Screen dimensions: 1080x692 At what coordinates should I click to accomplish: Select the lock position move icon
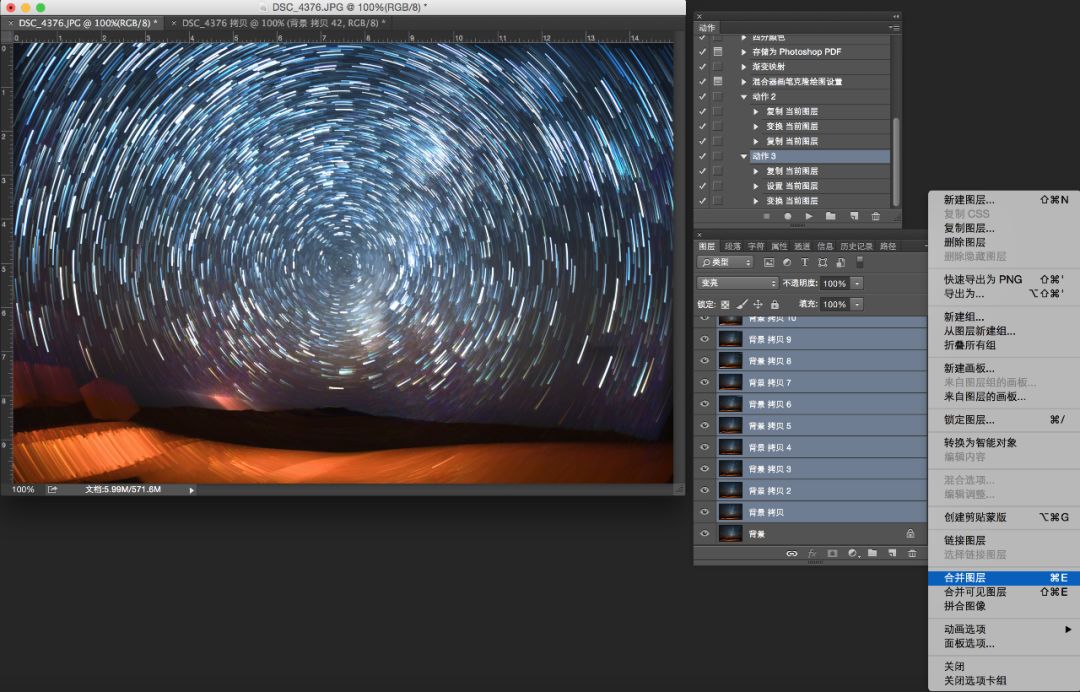tap(758, 304)
